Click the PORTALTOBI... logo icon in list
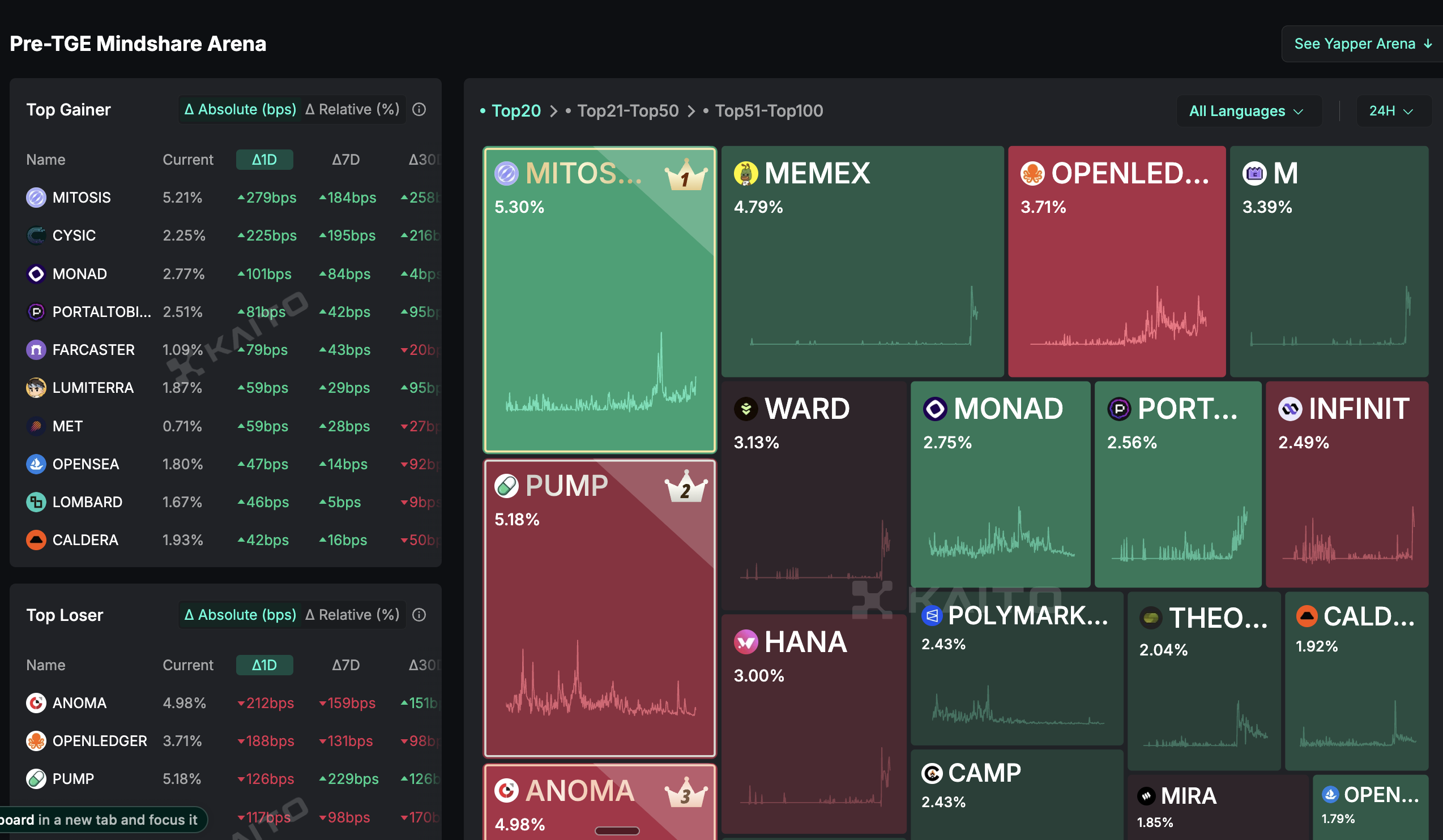This screenshot has height=840, width=1443. (x=36, y=312)
